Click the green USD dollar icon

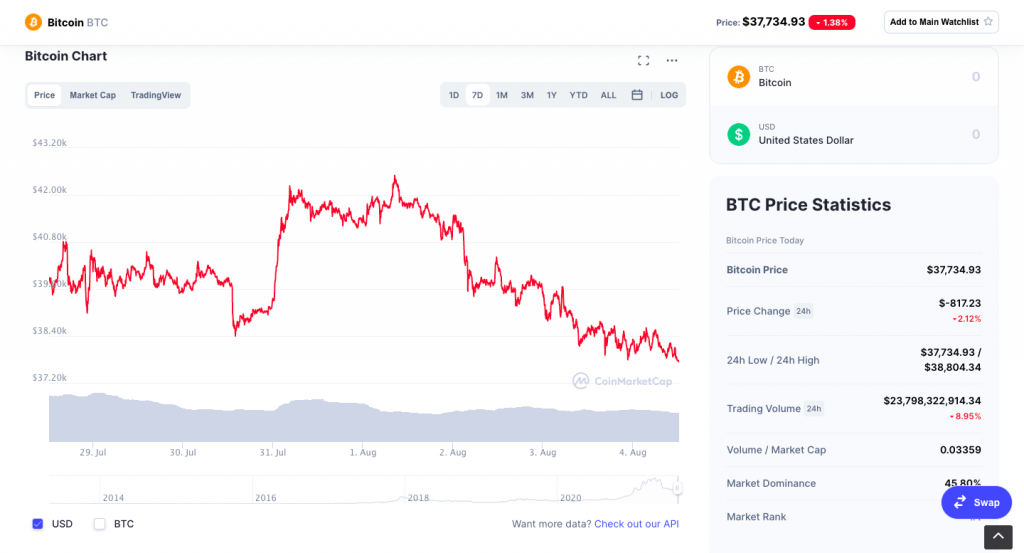point(739,134)
